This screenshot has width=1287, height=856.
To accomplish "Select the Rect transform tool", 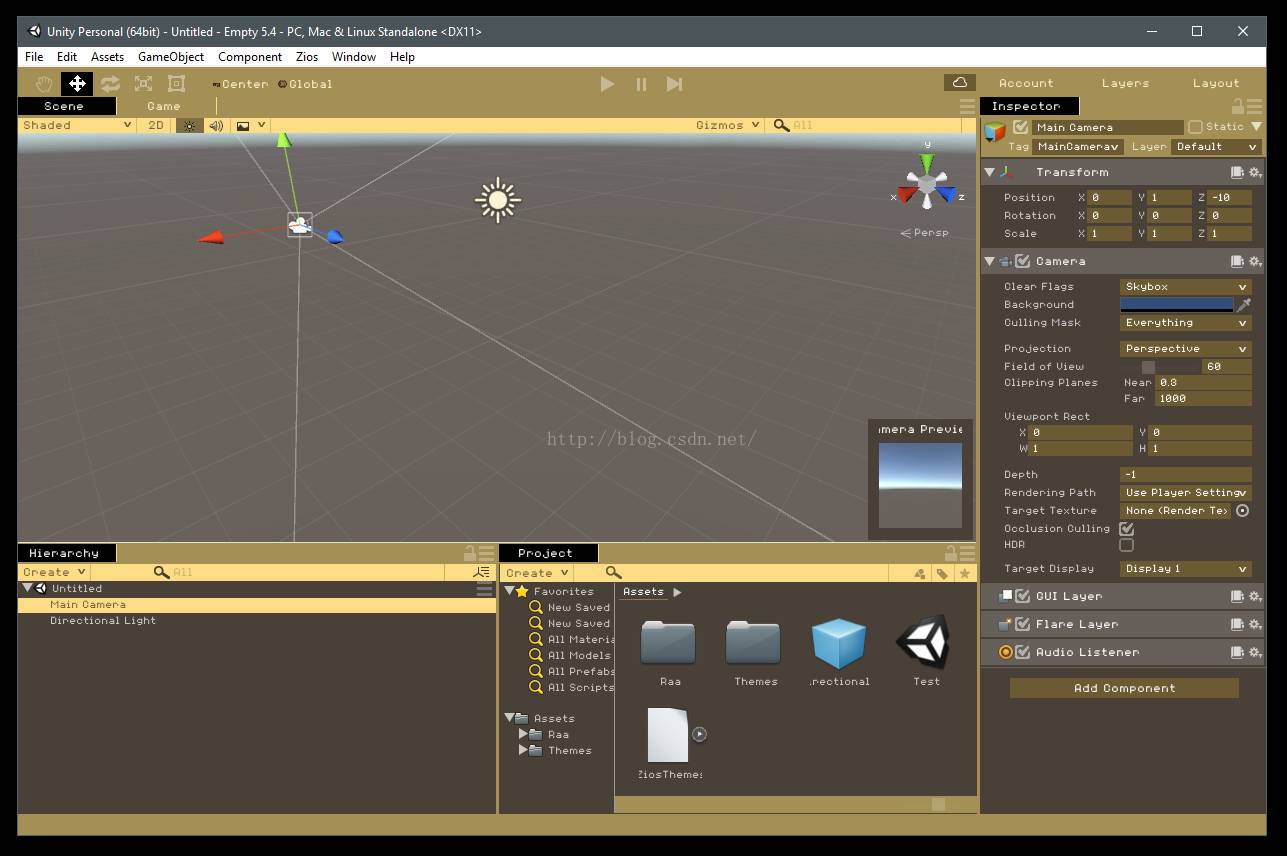I will [176, 84].
